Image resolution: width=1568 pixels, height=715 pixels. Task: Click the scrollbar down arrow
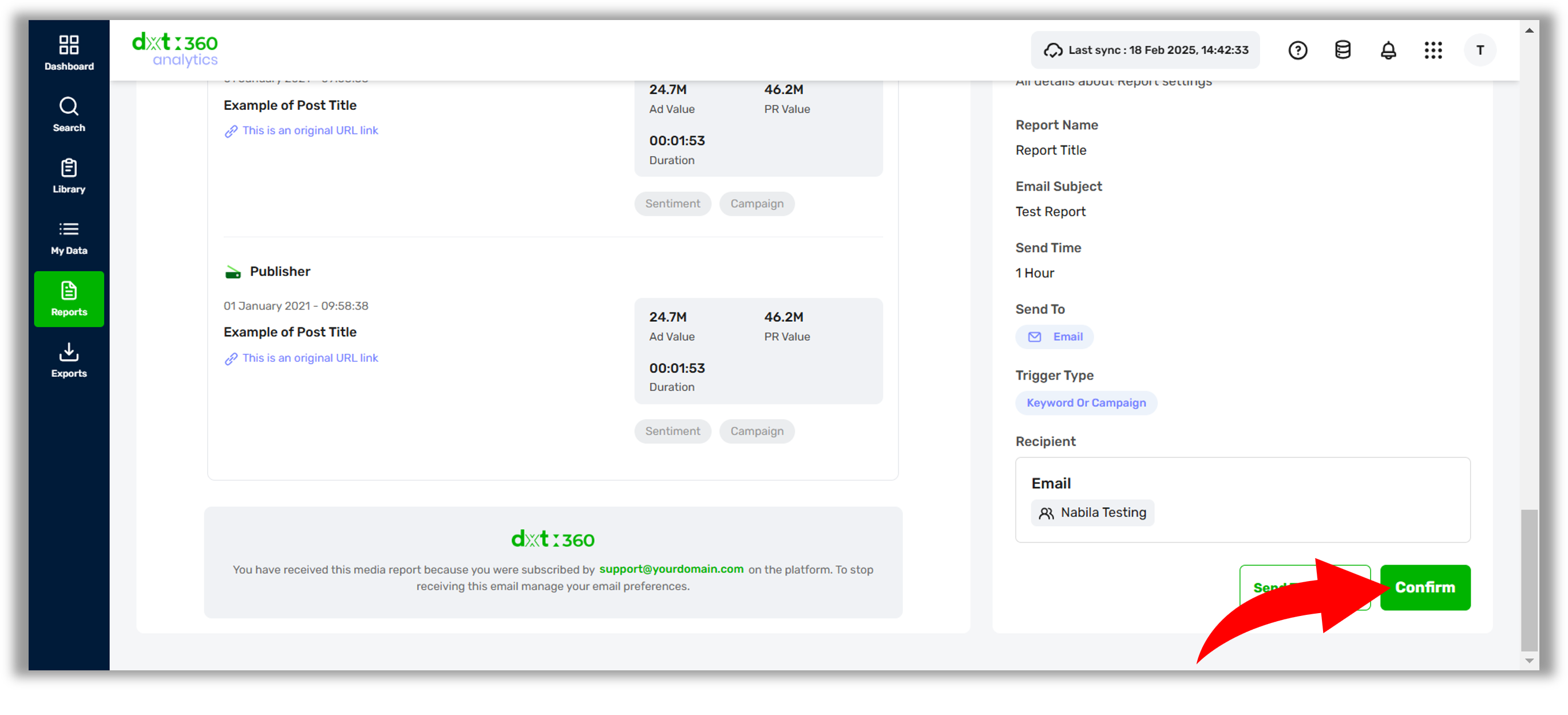click(1529, 661)
